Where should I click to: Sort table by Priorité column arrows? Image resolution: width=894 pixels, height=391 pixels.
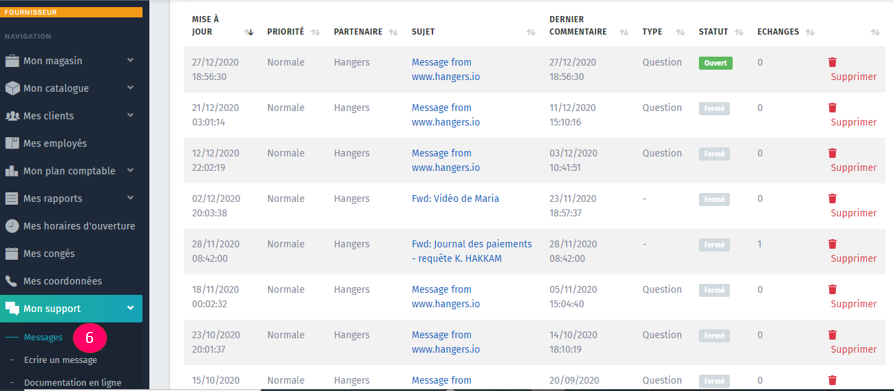(x=315, y=32)
